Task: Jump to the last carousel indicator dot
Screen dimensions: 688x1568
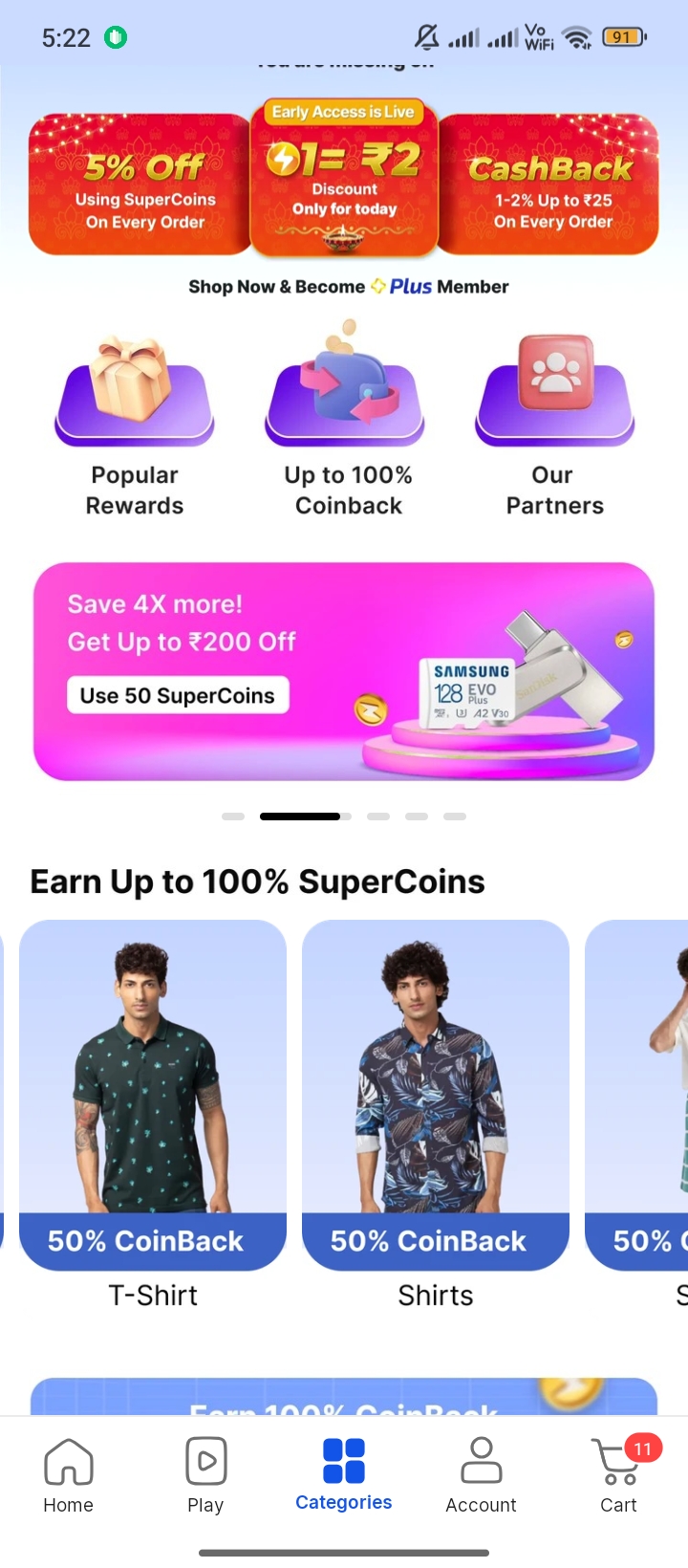Action: [x=455, y=817]
